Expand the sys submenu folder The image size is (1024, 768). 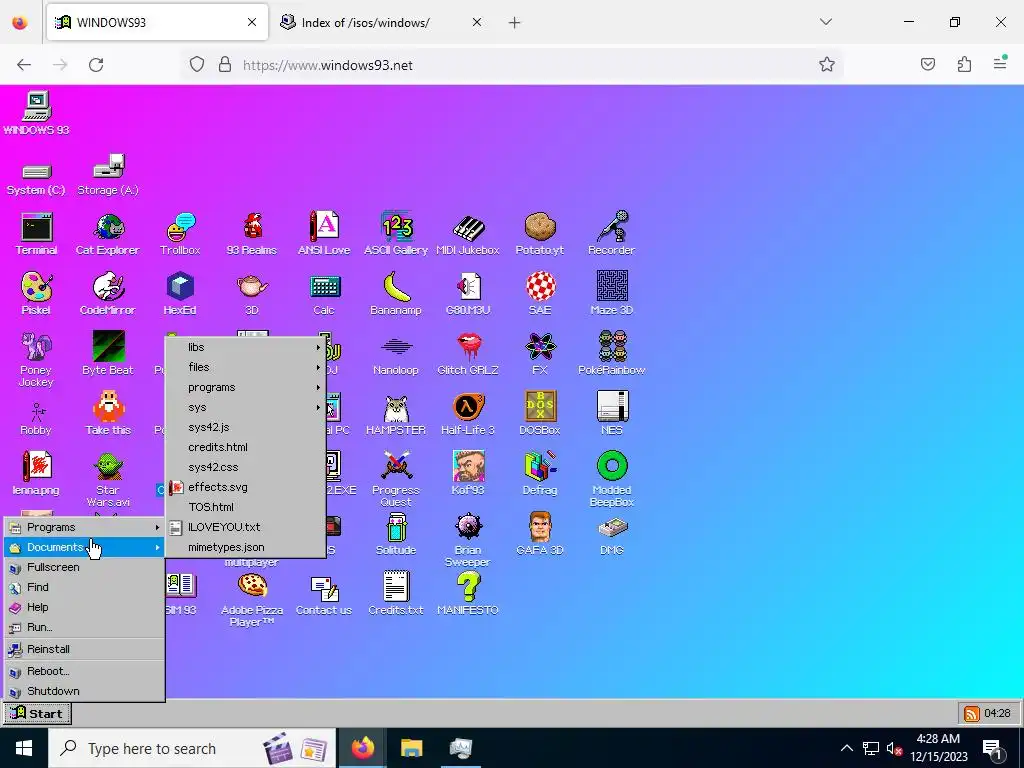coord(246,408)
